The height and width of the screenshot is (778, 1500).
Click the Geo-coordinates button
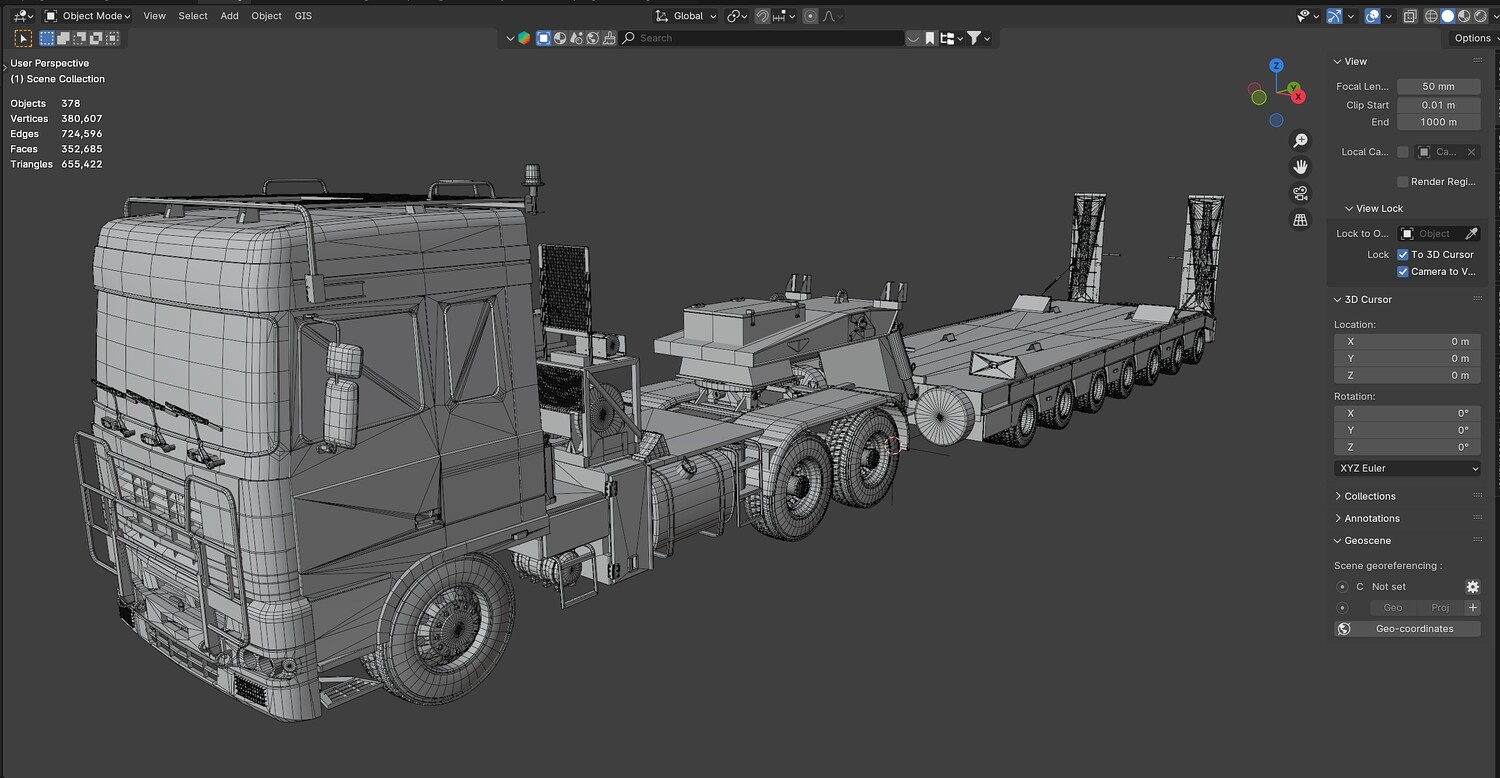tap(1408, 629)
